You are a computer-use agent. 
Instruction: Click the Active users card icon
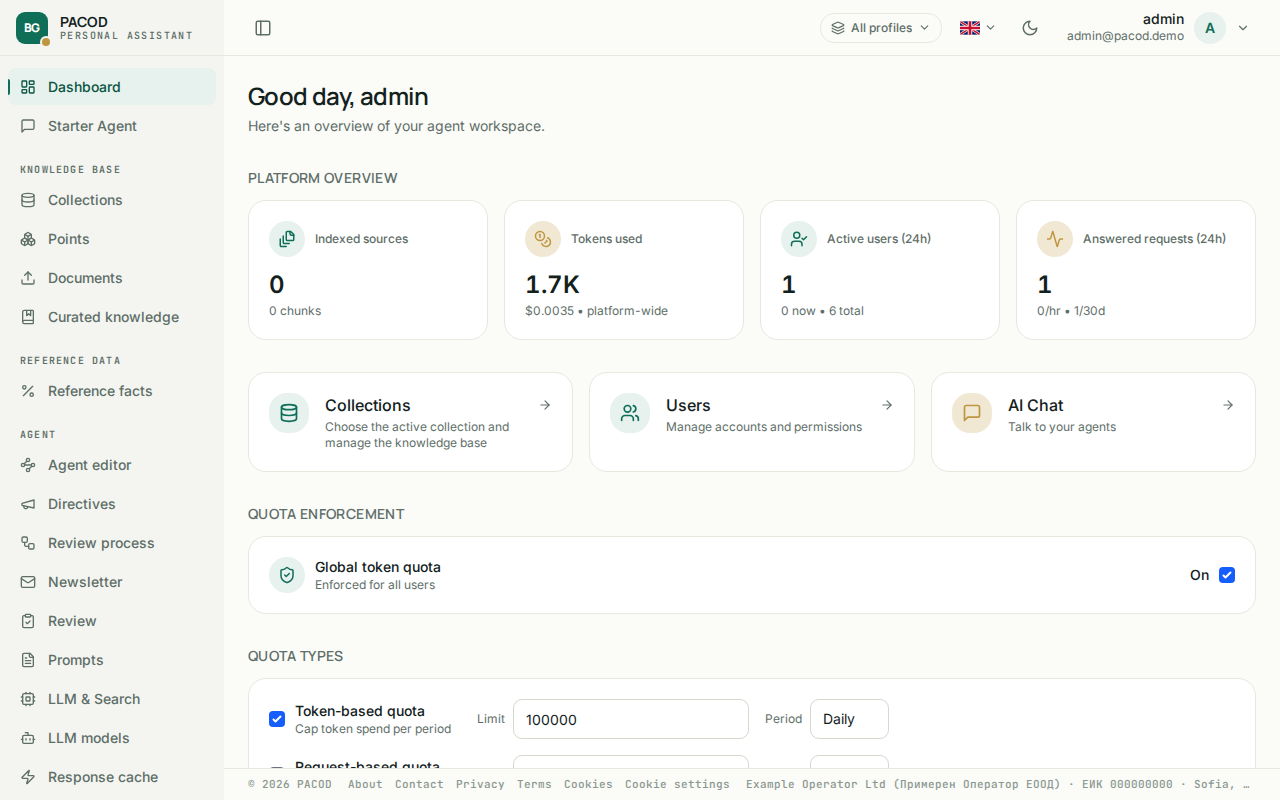coord(799,239)
